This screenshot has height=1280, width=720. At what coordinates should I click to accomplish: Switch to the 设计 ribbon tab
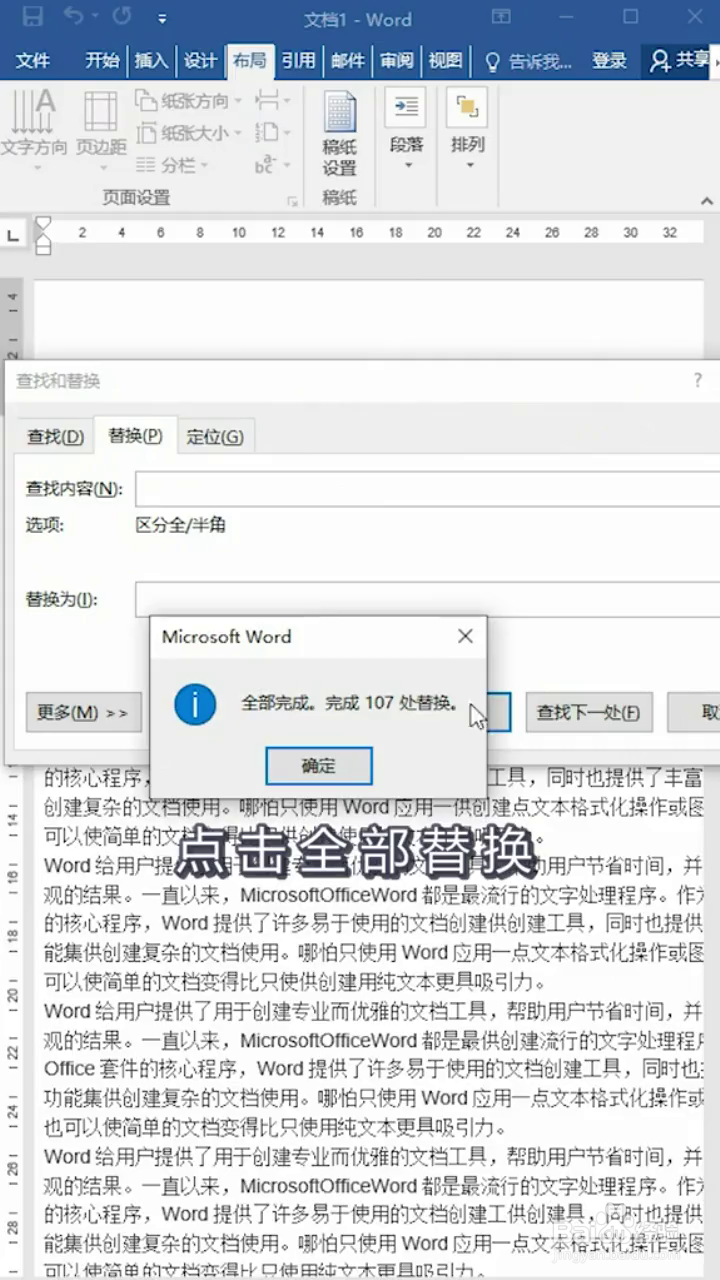200,61
